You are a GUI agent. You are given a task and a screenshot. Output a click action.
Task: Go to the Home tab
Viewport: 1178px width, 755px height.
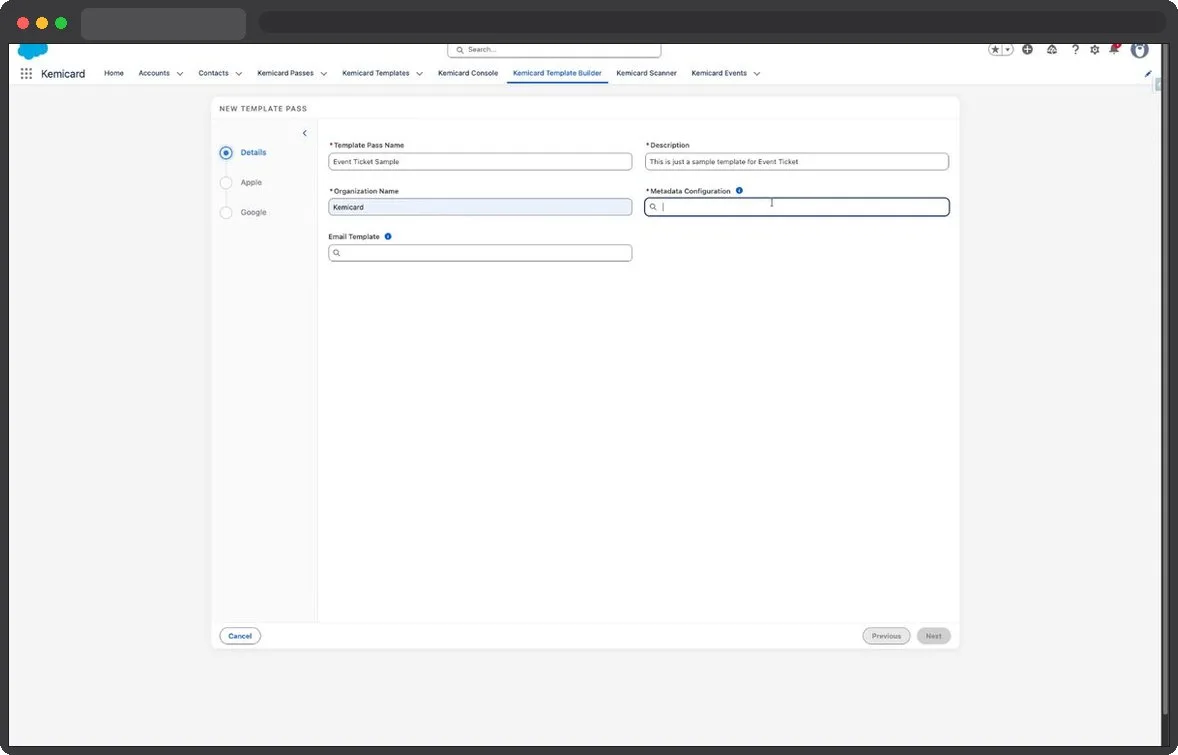tap(113, 74)
